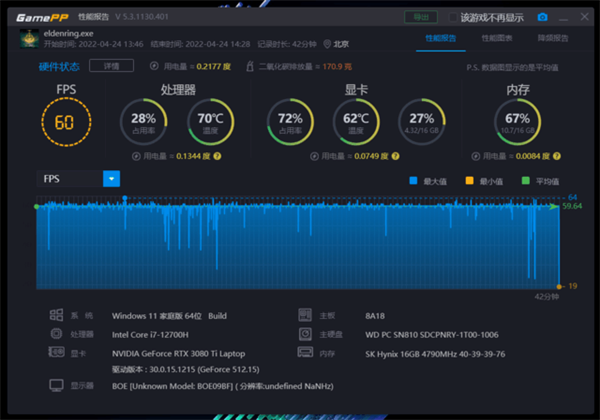Open the FPS chart metric dropdown arrow
600x420 pixels.
point(111,178)
